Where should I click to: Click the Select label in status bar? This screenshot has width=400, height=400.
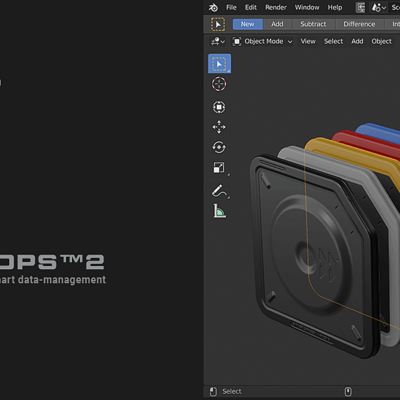pyautogui.click(x=232, y=392)
